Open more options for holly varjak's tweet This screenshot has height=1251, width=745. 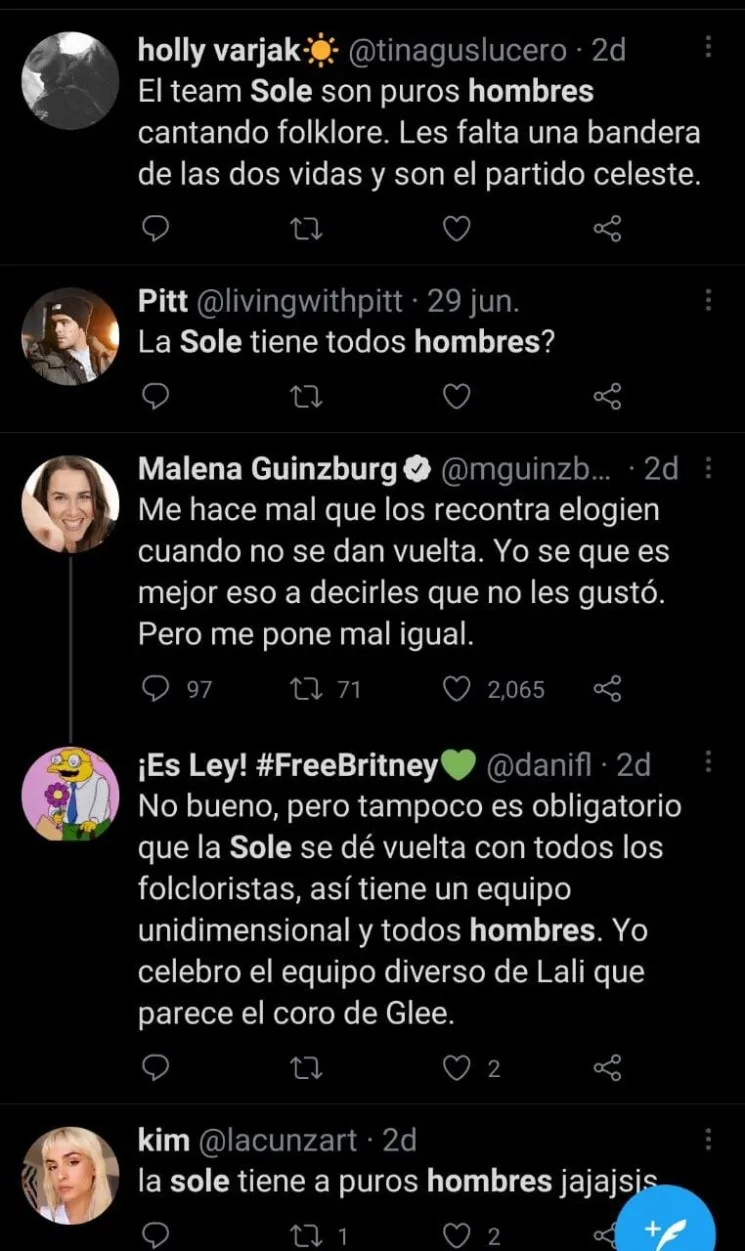(x=708, y=48)
